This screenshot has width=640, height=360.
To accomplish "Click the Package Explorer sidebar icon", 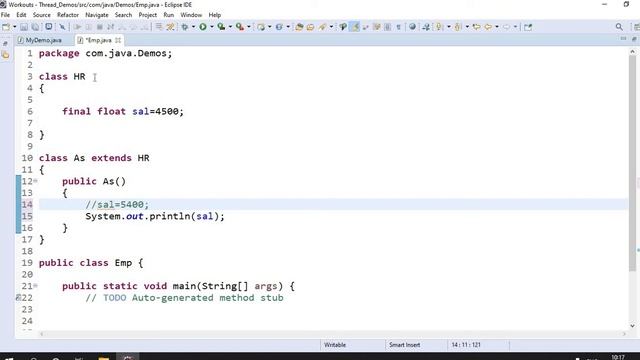I will point(5,55).
